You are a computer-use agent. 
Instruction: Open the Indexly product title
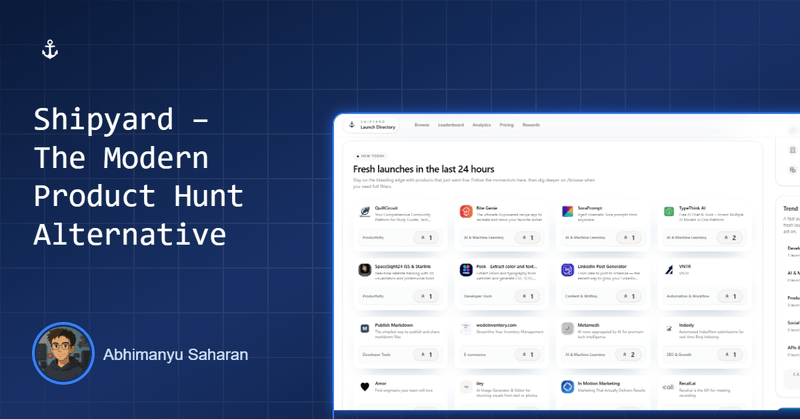[687, 325]
